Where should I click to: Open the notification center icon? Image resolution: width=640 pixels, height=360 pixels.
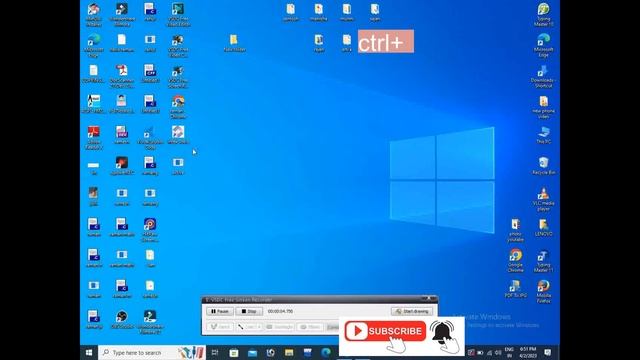[x=548, y=352]
